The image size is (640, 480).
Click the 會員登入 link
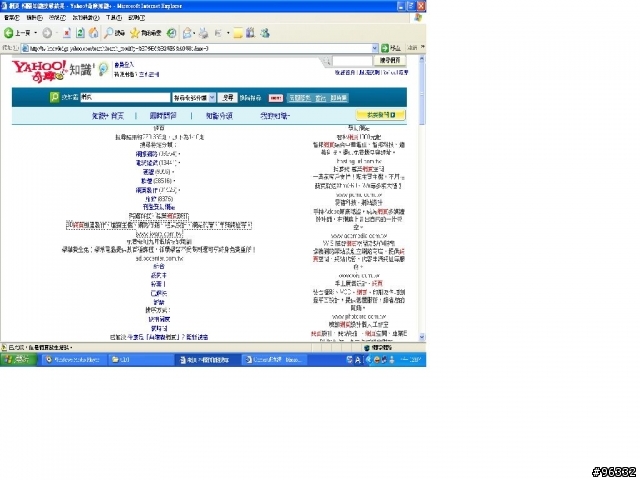124,64
